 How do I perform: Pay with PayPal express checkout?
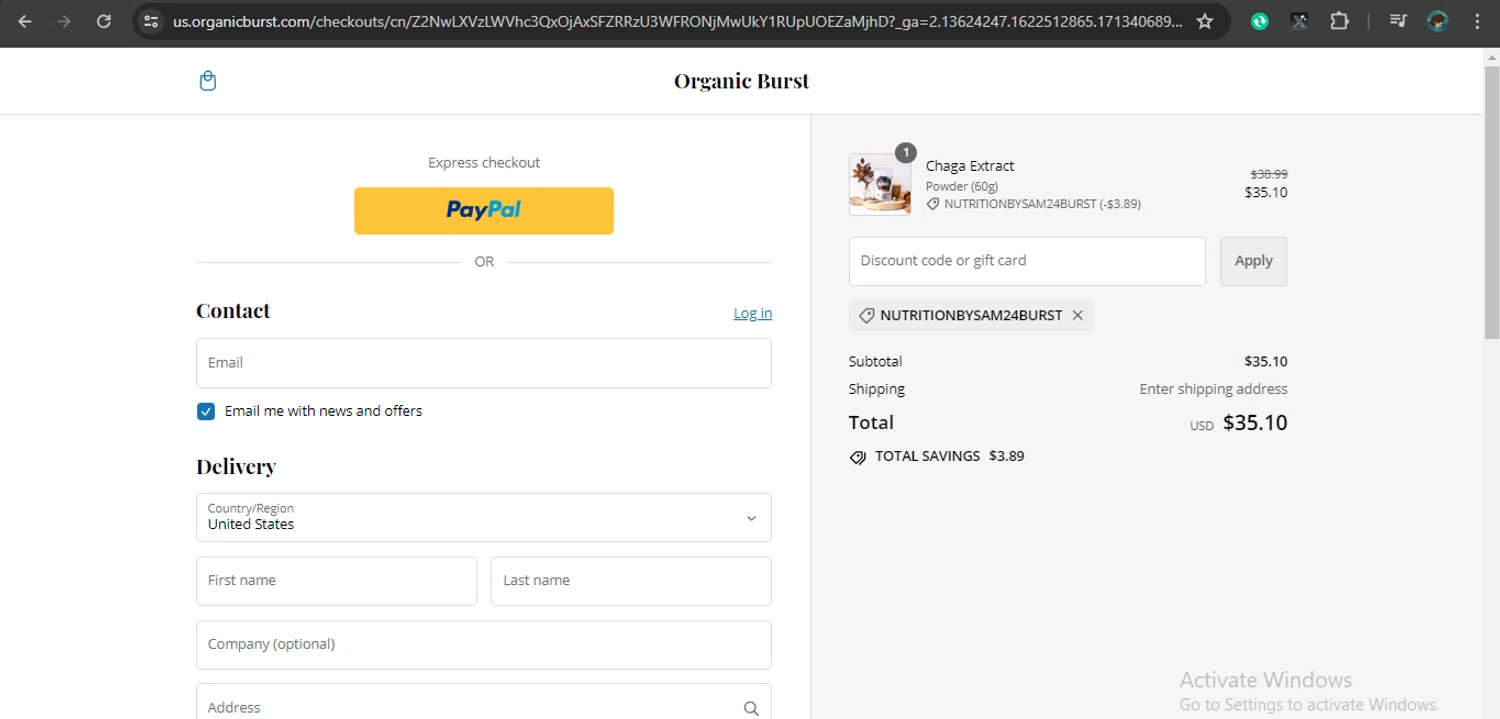(x=484, y=210)
